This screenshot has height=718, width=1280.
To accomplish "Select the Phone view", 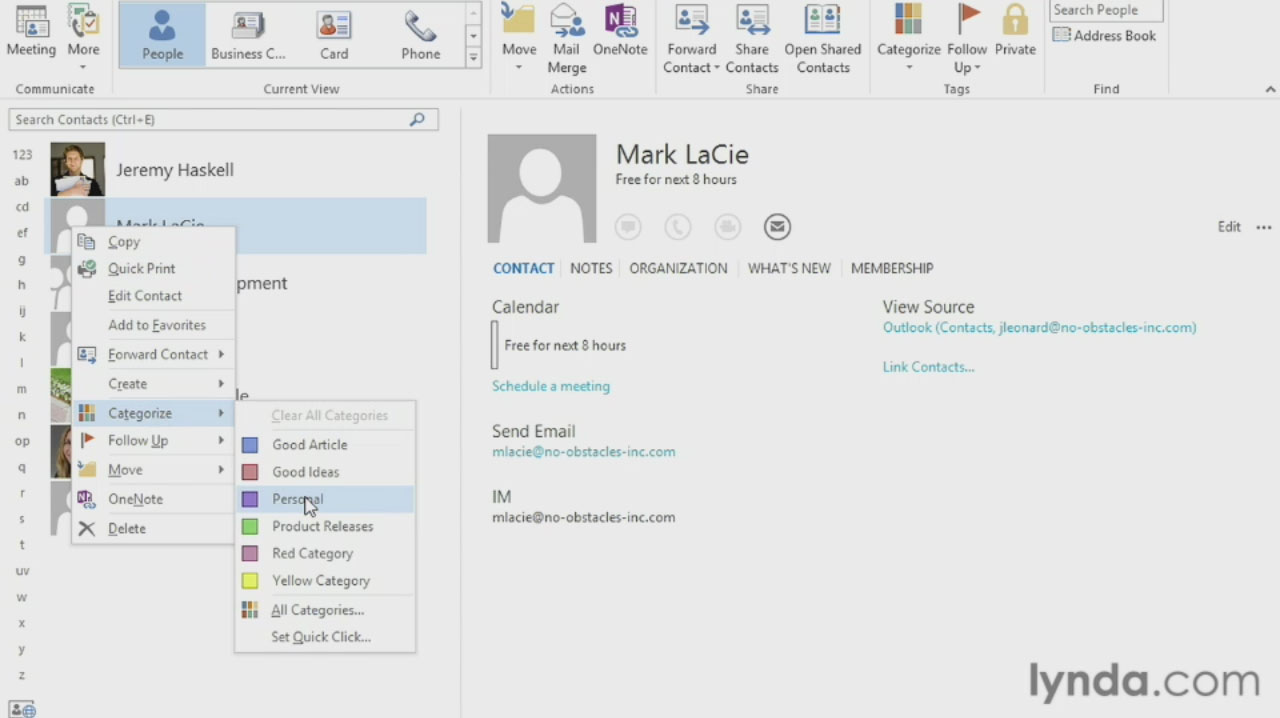I will pos(420,35).
